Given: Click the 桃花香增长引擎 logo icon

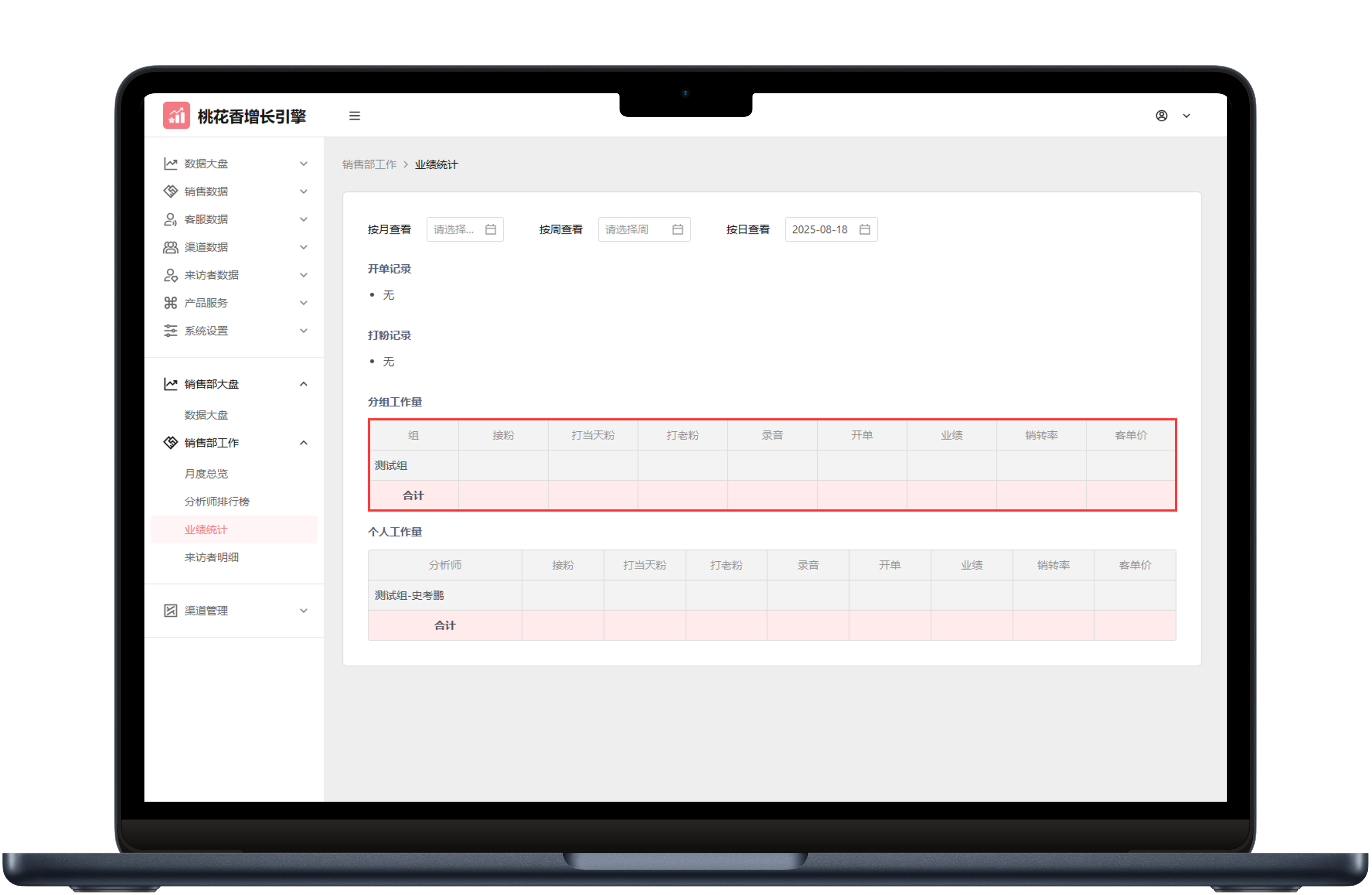Looking at the screenshot, I should pos(176,115).
